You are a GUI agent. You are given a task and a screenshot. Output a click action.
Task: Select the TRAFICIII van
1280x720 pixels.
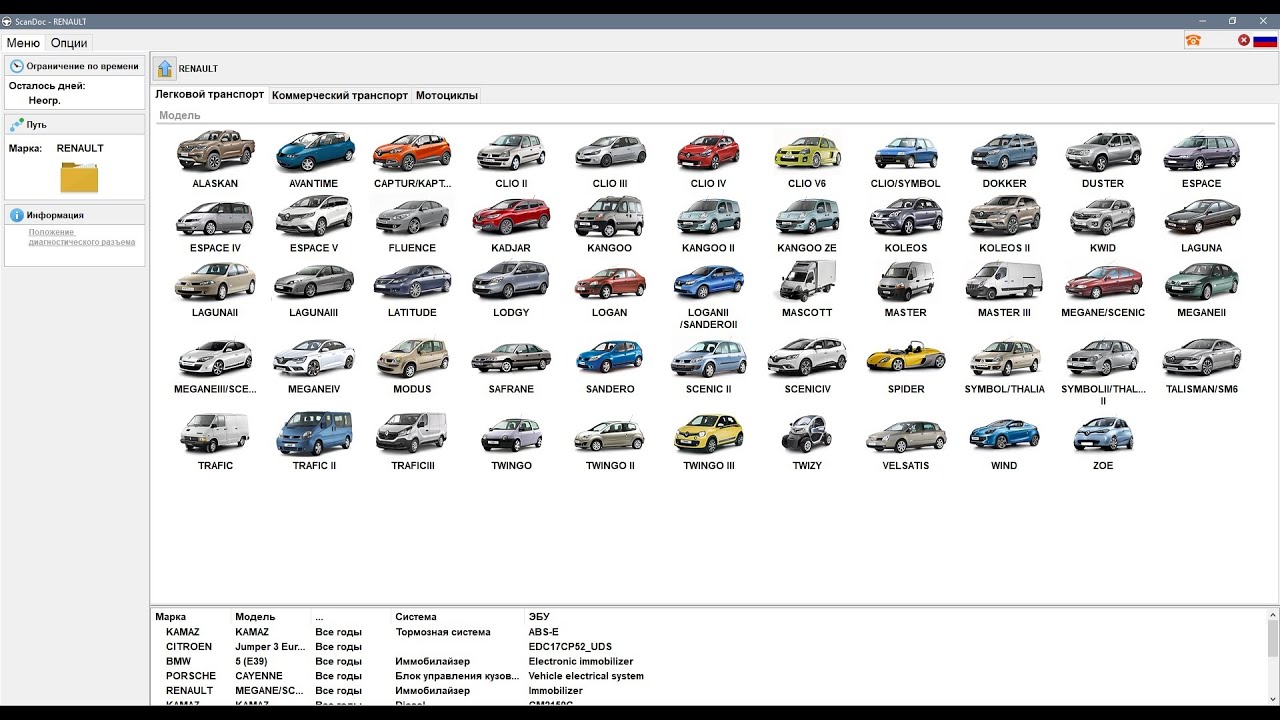412,432
